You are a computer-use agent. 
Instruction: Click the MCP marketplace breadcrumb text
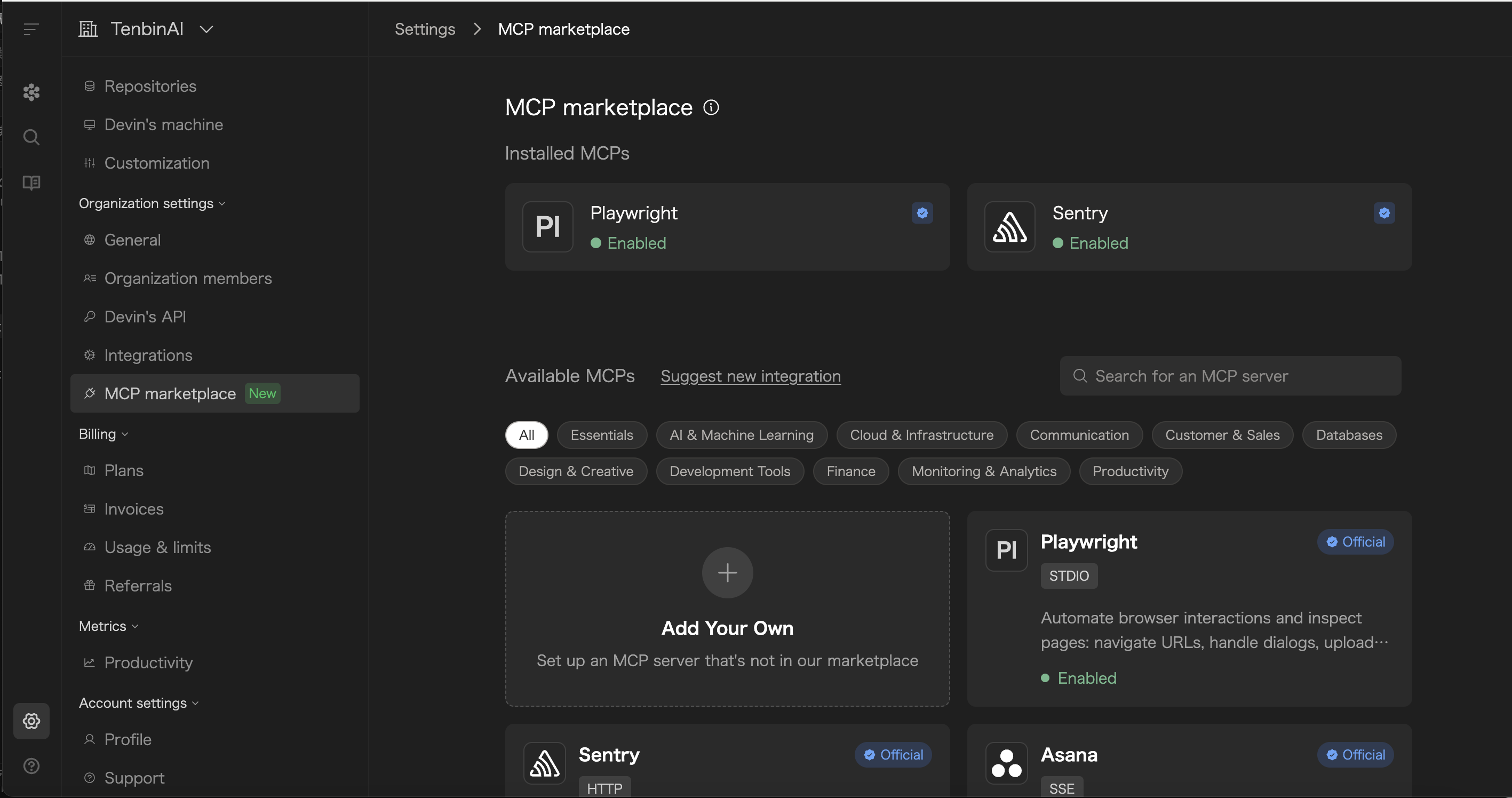click(x=563, y=29)
